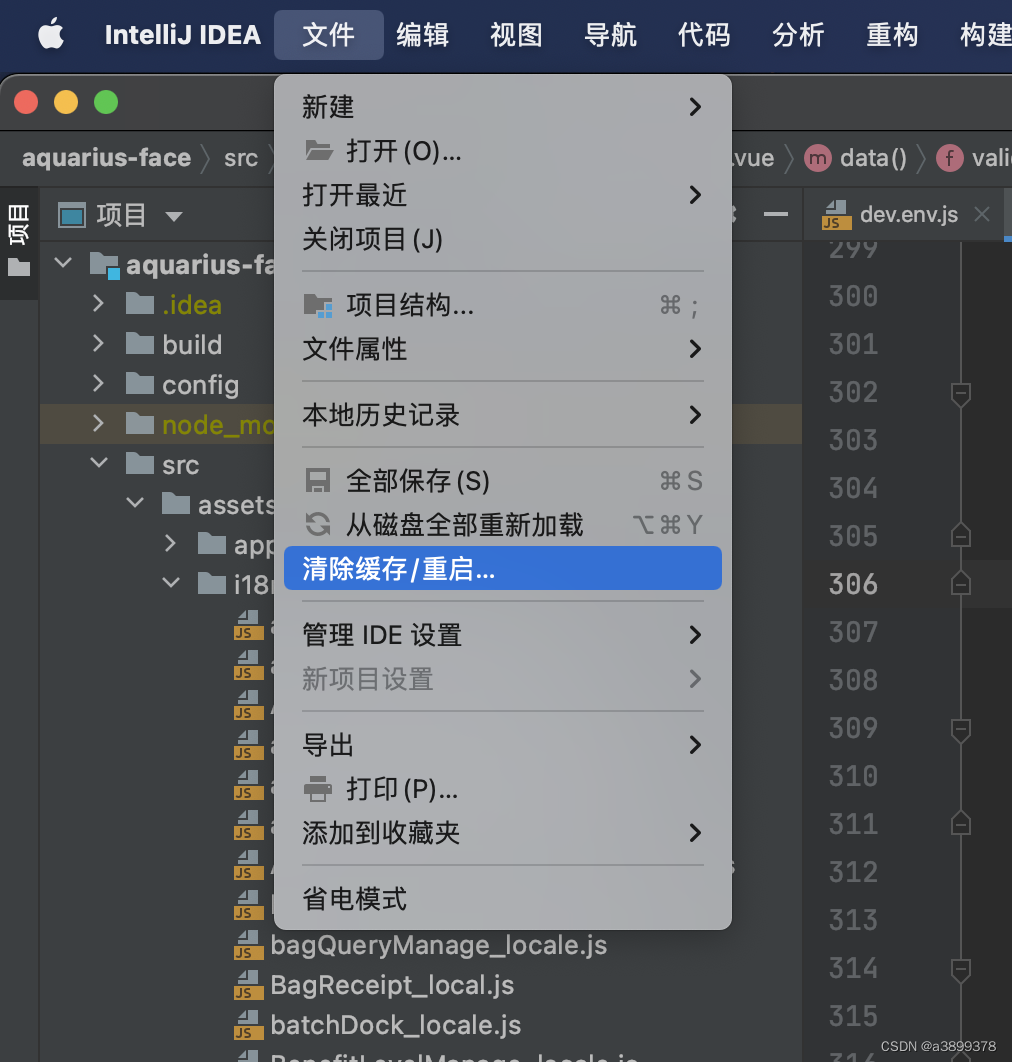Click the 项目 tool window stripe icon

pos(18,222)
